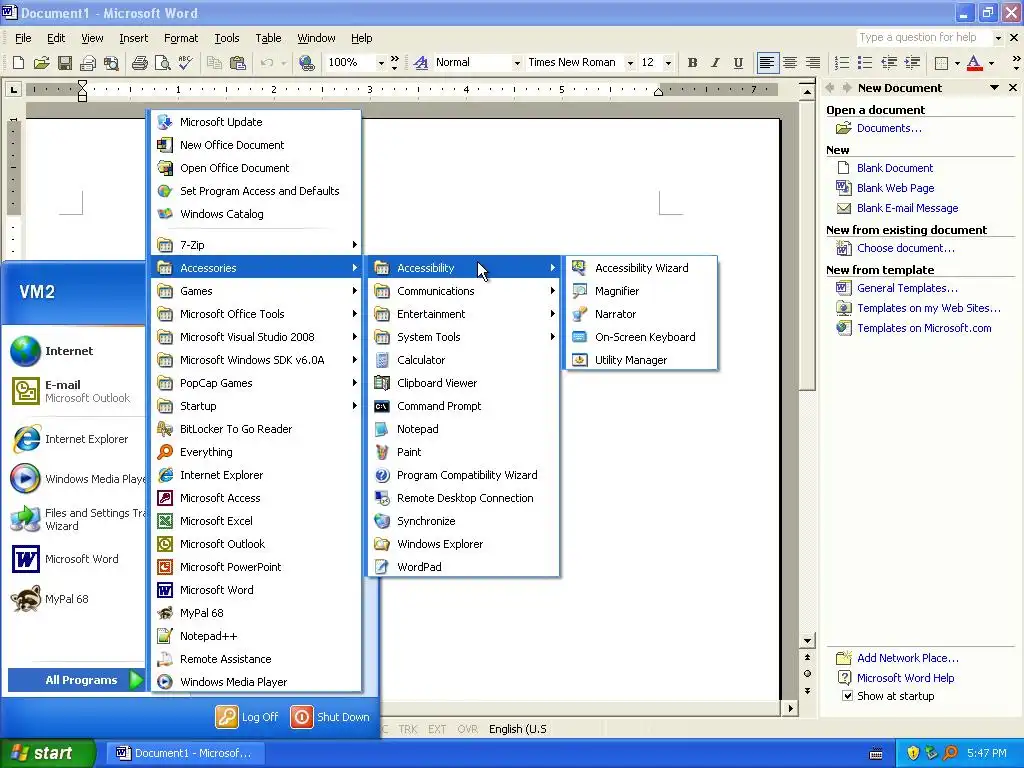Click the Shut Down button

point(330,717)
